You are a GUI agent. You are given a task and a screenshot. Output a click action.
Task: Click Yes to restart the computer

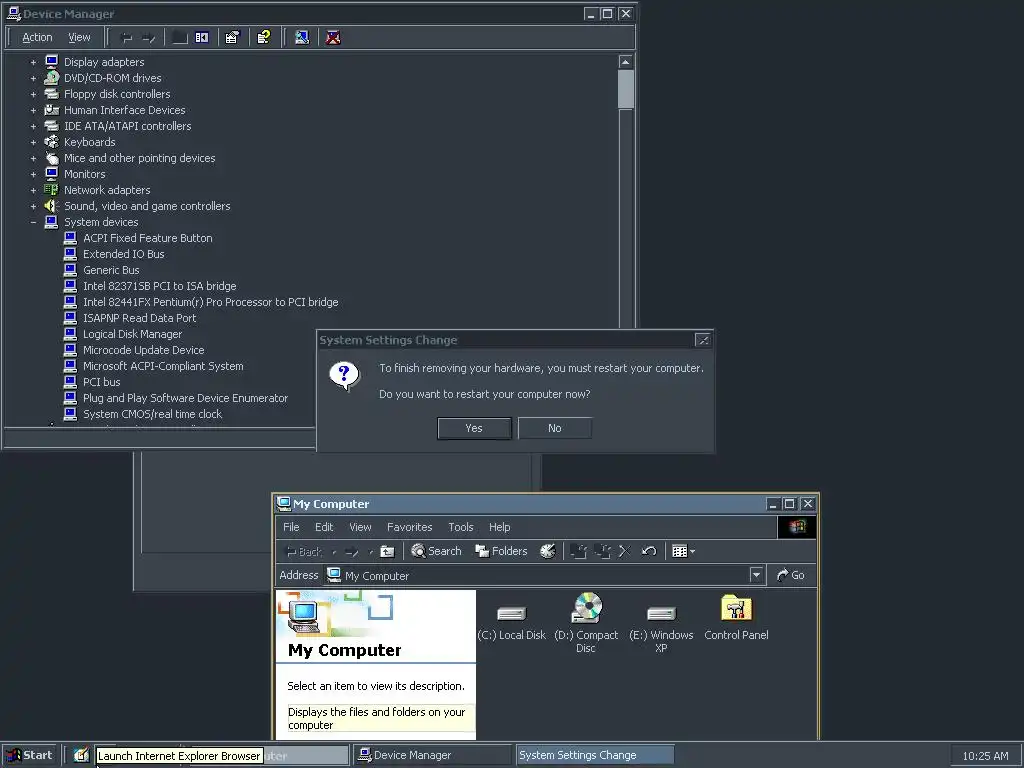tap(474, 428)
